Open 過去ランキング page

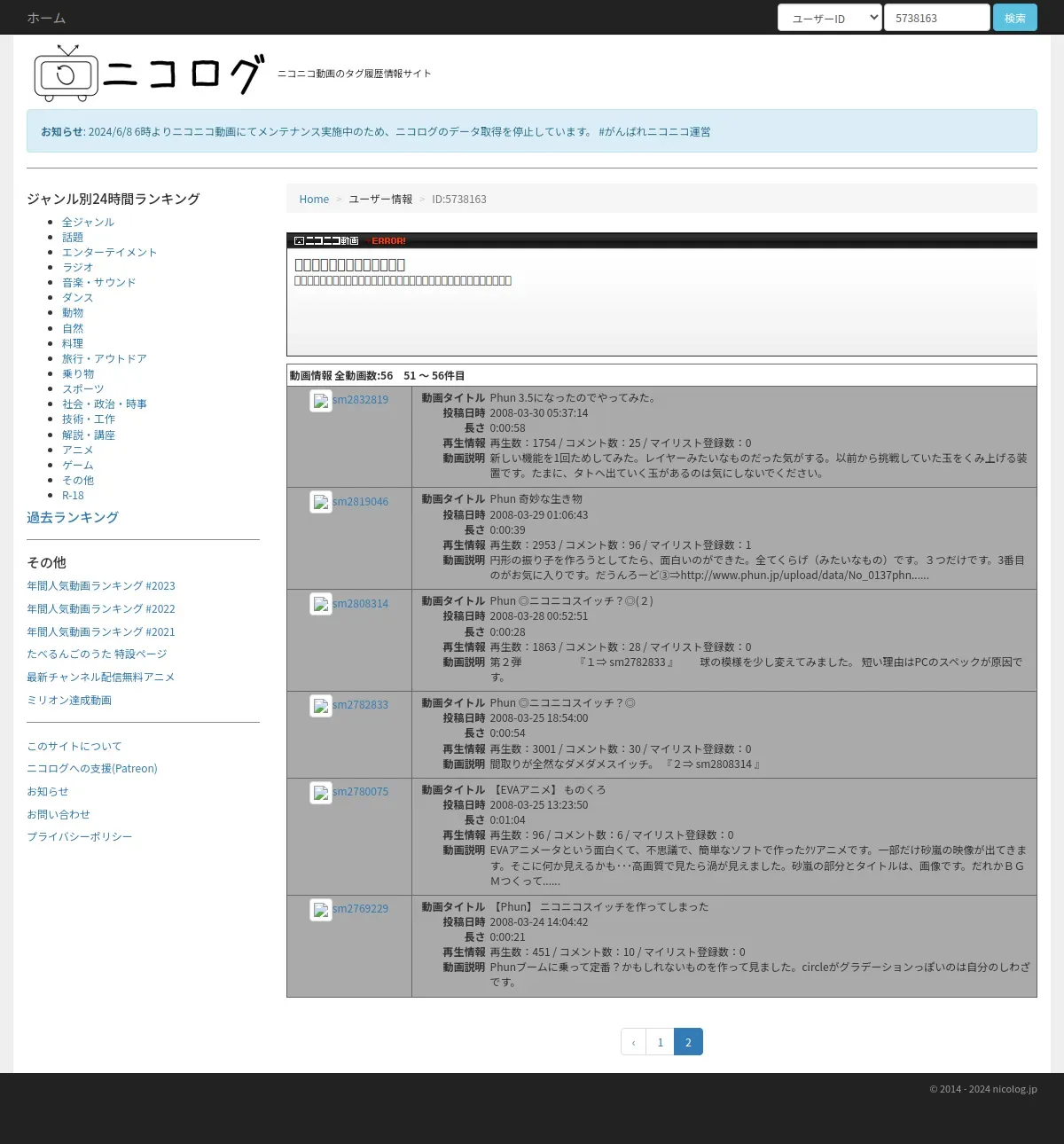pyautogui.click(x=73, y=517)
